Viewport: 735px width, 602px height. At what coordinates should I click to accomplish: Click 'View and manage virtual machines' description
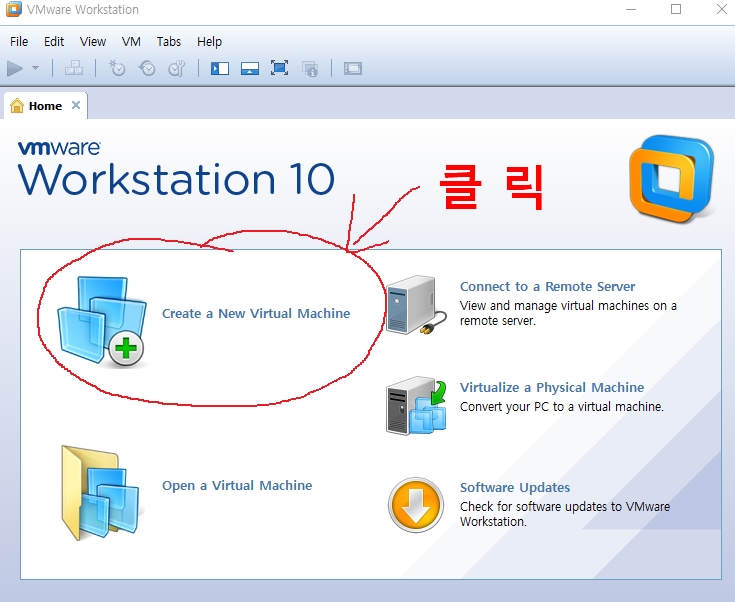click(568, 313)
